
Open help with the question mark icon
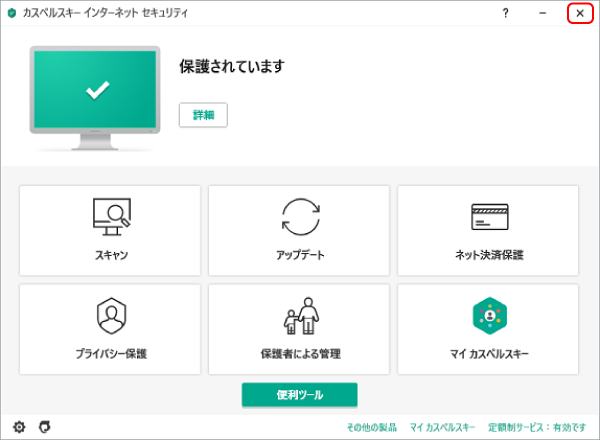coord(505,13)
